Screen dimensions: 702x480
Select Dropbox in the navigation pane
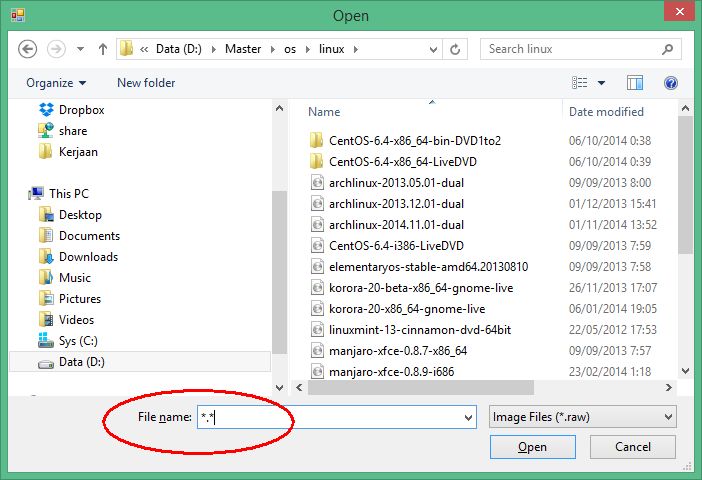pos(80,110)
